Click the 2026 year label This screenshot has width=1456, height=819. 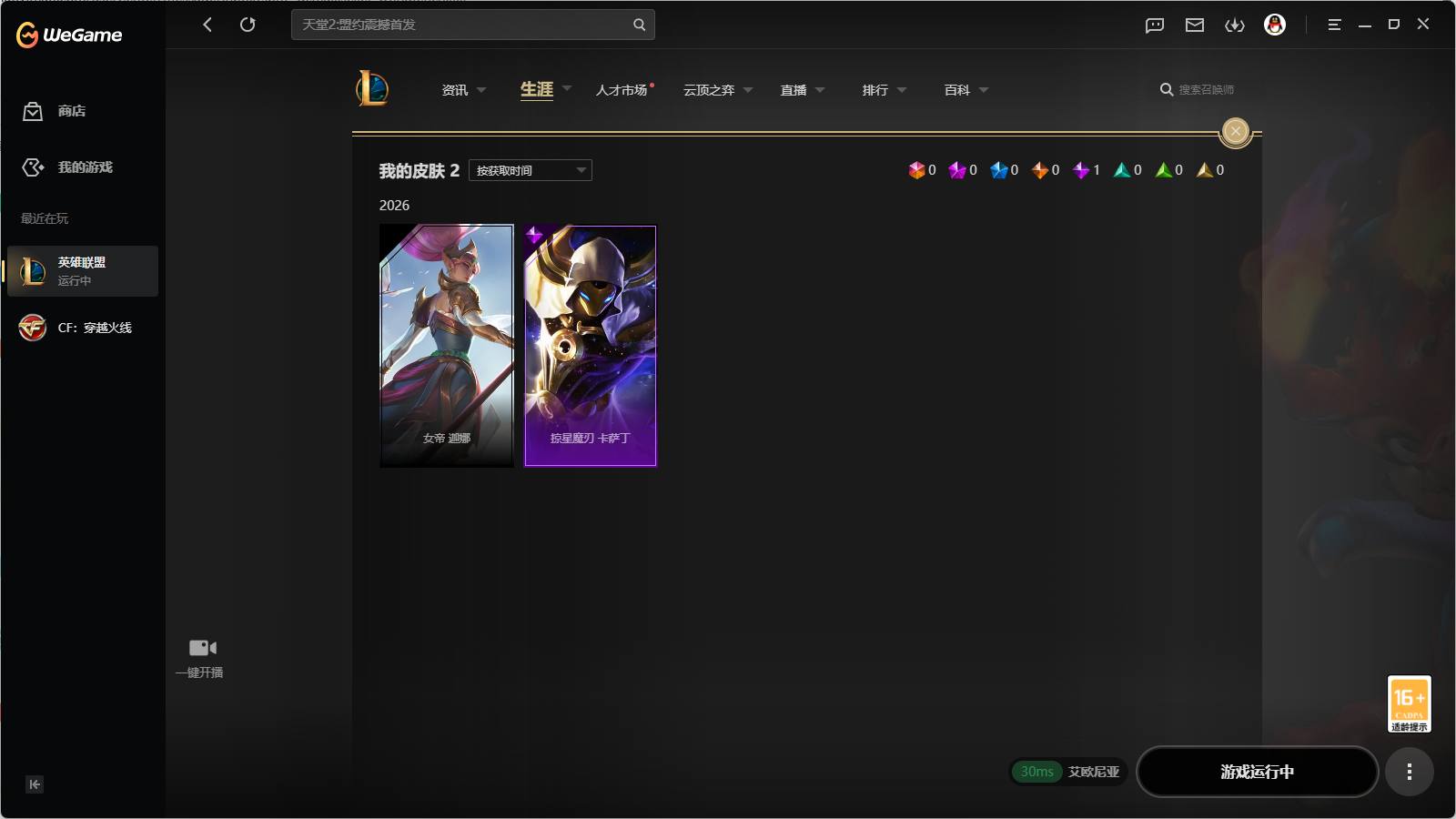pos(394,206)
